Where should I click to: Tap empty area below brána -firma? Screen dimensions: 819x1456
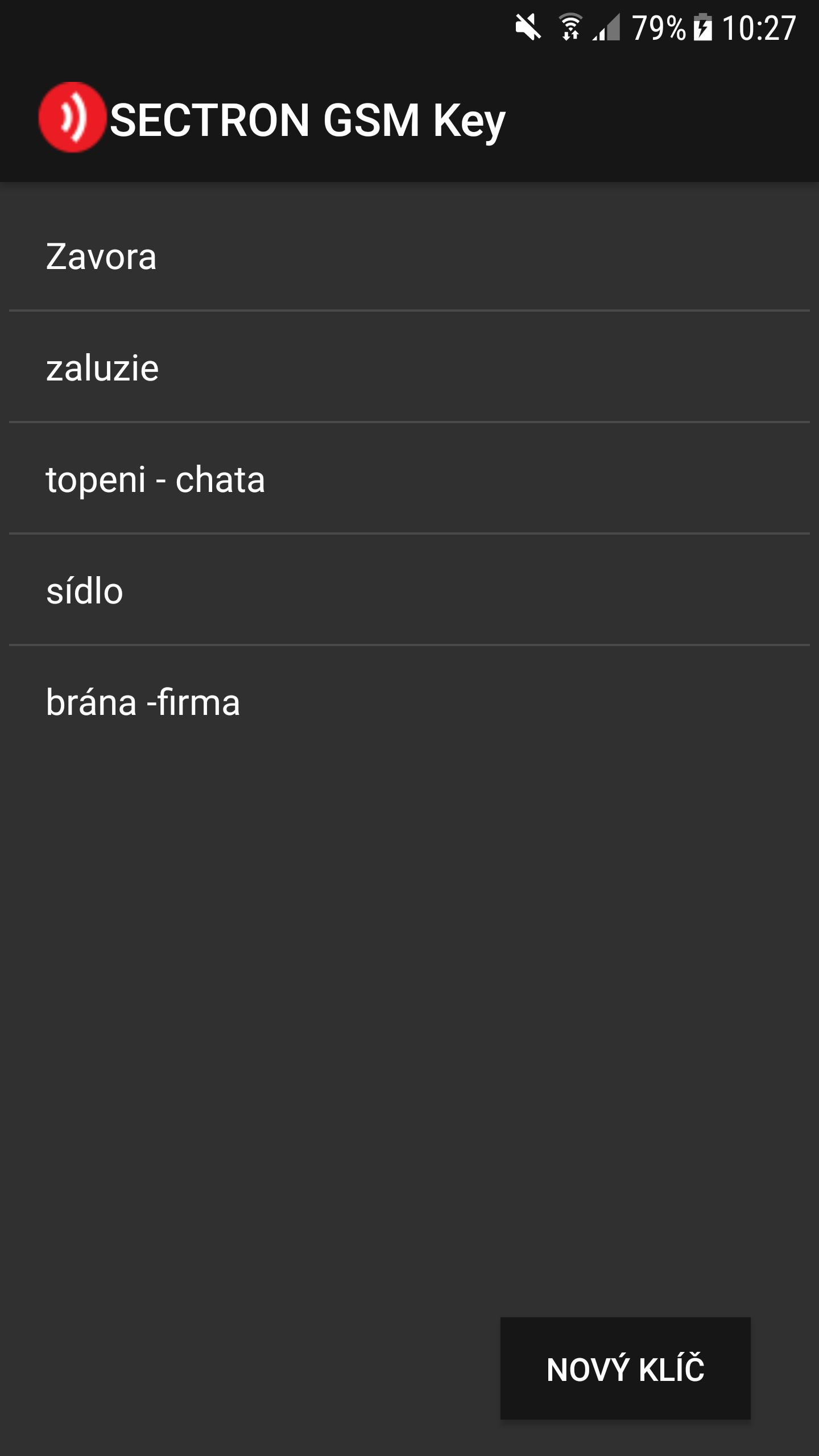click(409, 1024)
